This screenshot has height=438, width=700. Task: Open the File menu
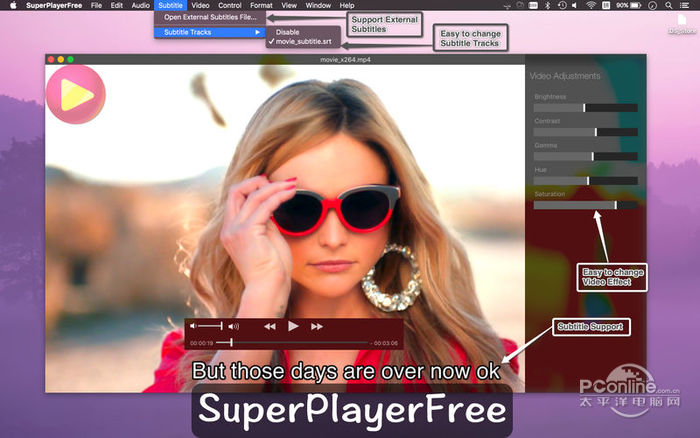click(96, 5)
